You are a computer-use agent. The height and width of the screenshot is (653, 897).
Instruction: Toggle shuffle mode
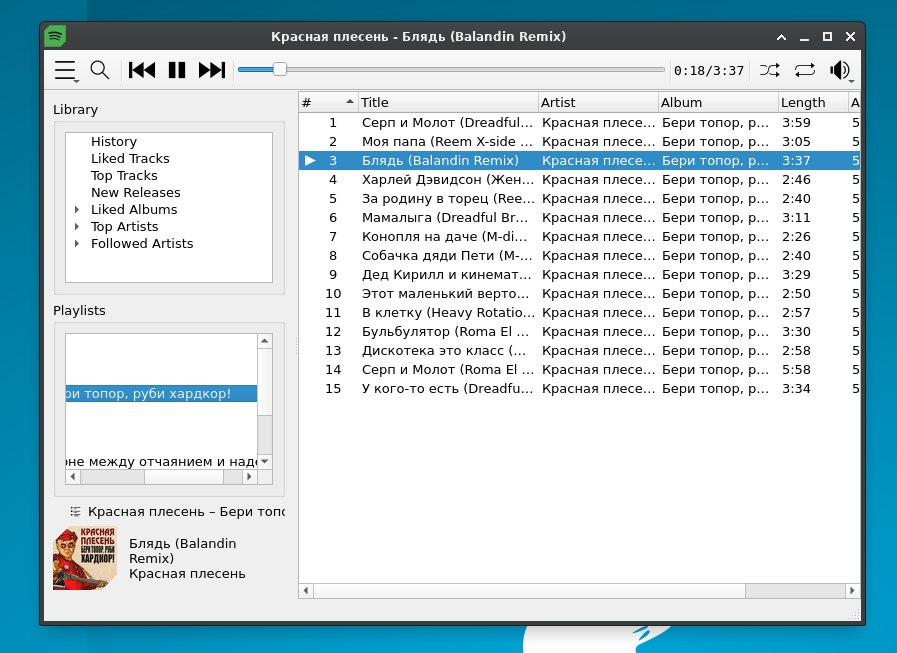769,70
